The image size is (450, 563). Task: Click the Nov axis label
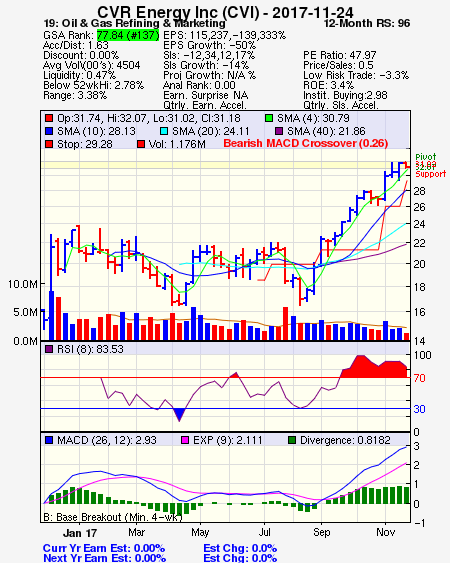point(385,532)
